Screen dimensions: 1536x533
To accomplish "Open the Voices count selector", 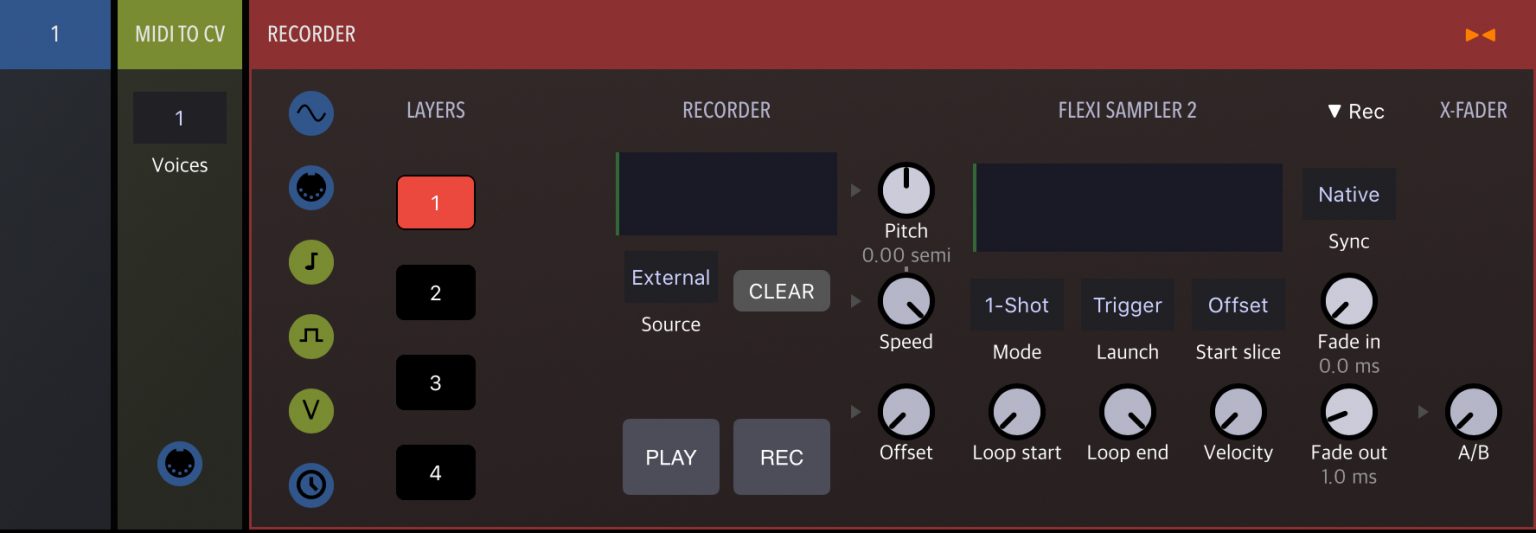I will point(180,118).
